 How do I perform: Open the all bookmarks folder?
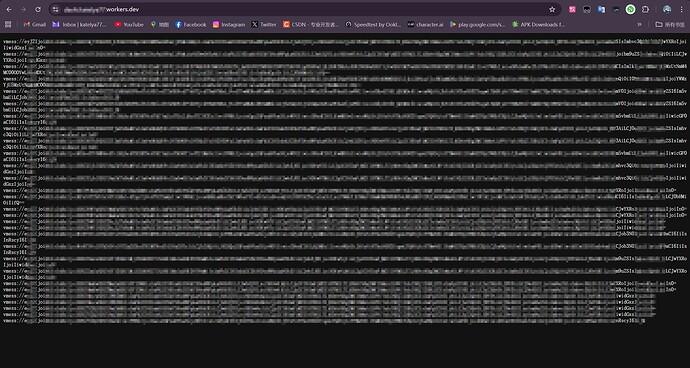click(669, 25)
